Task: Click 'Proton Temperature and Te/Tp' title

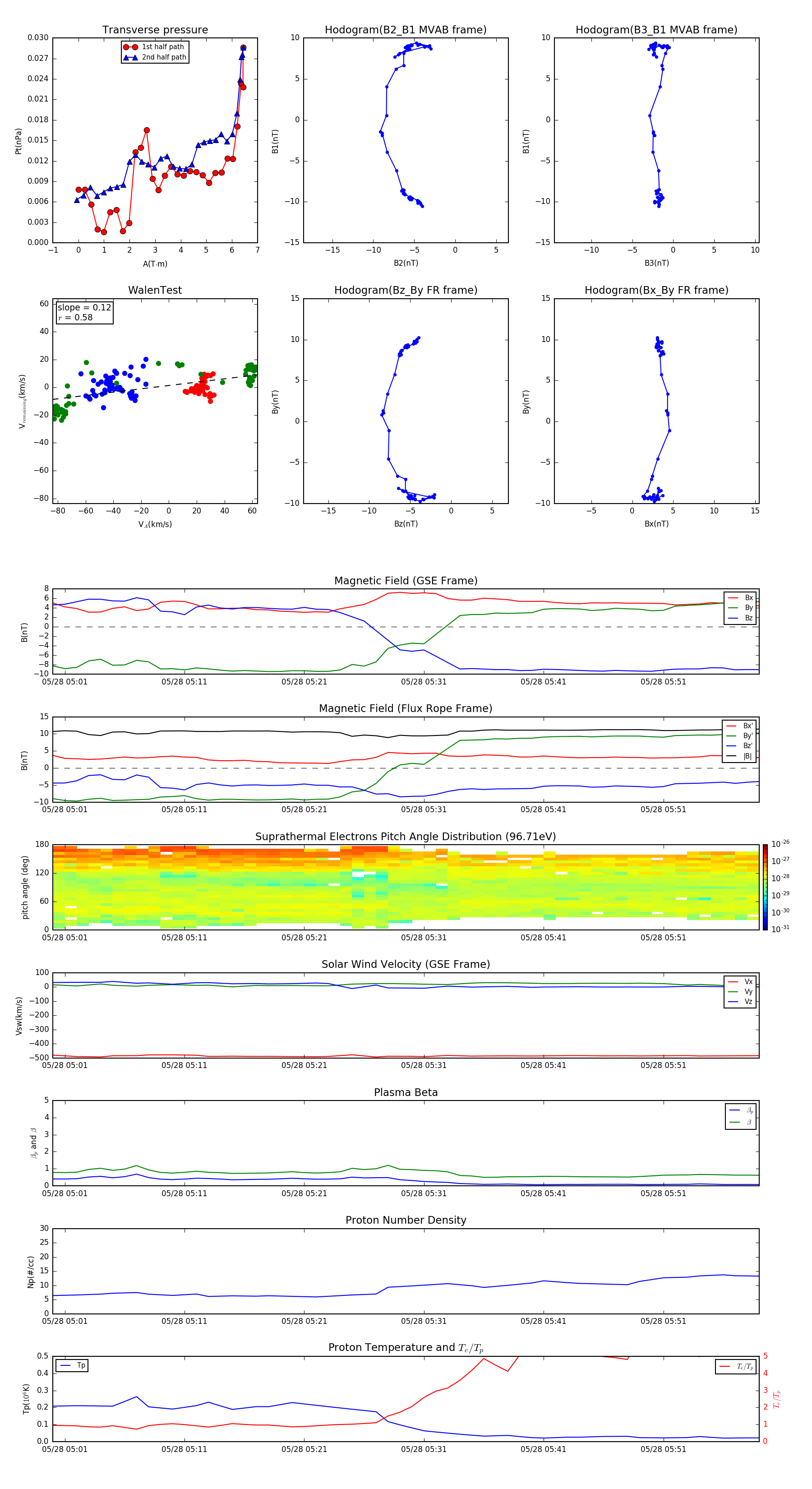Action: (406, 1348)
